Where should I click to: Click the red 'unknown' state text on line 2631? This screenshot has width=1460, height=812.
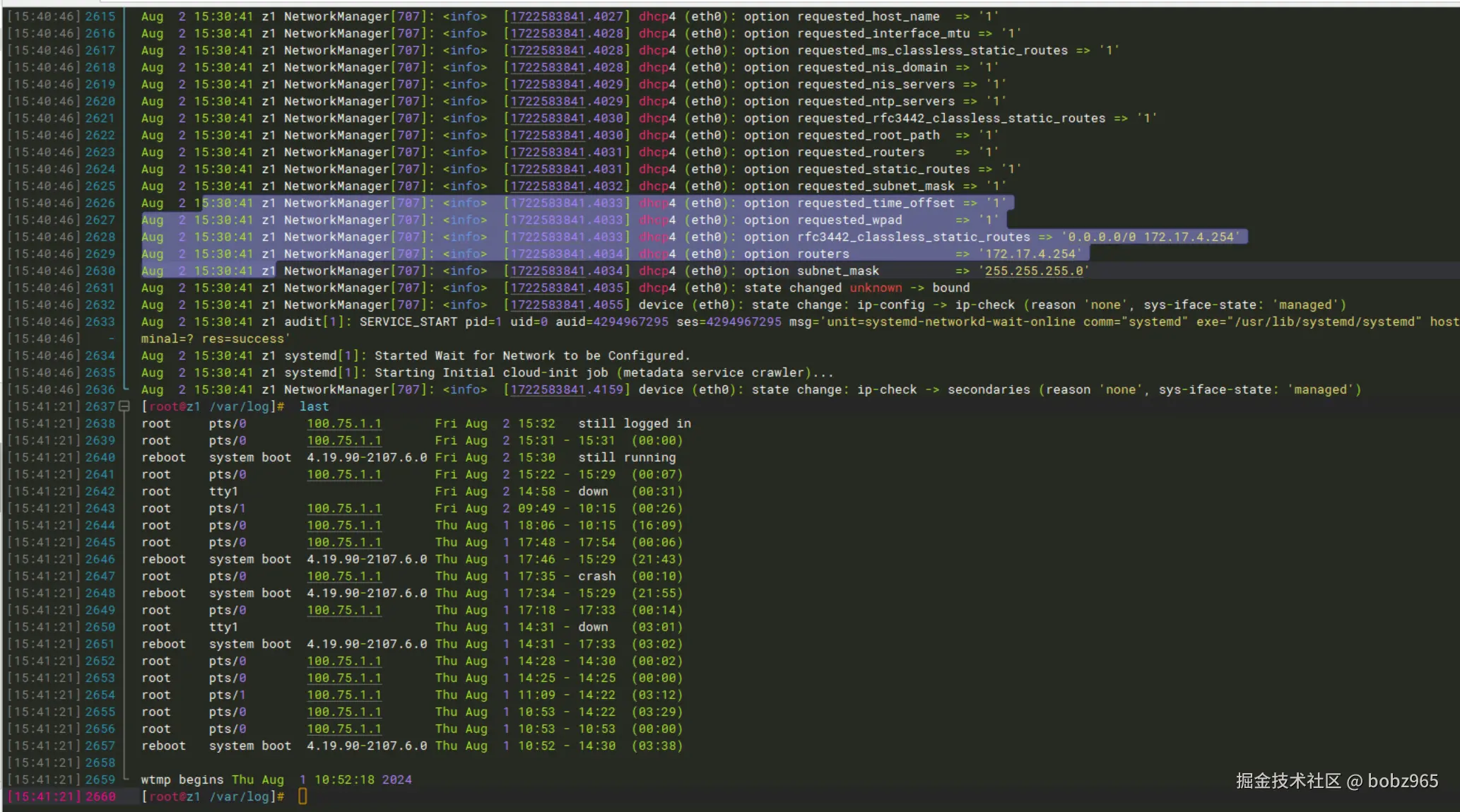(x=875, y=288)
